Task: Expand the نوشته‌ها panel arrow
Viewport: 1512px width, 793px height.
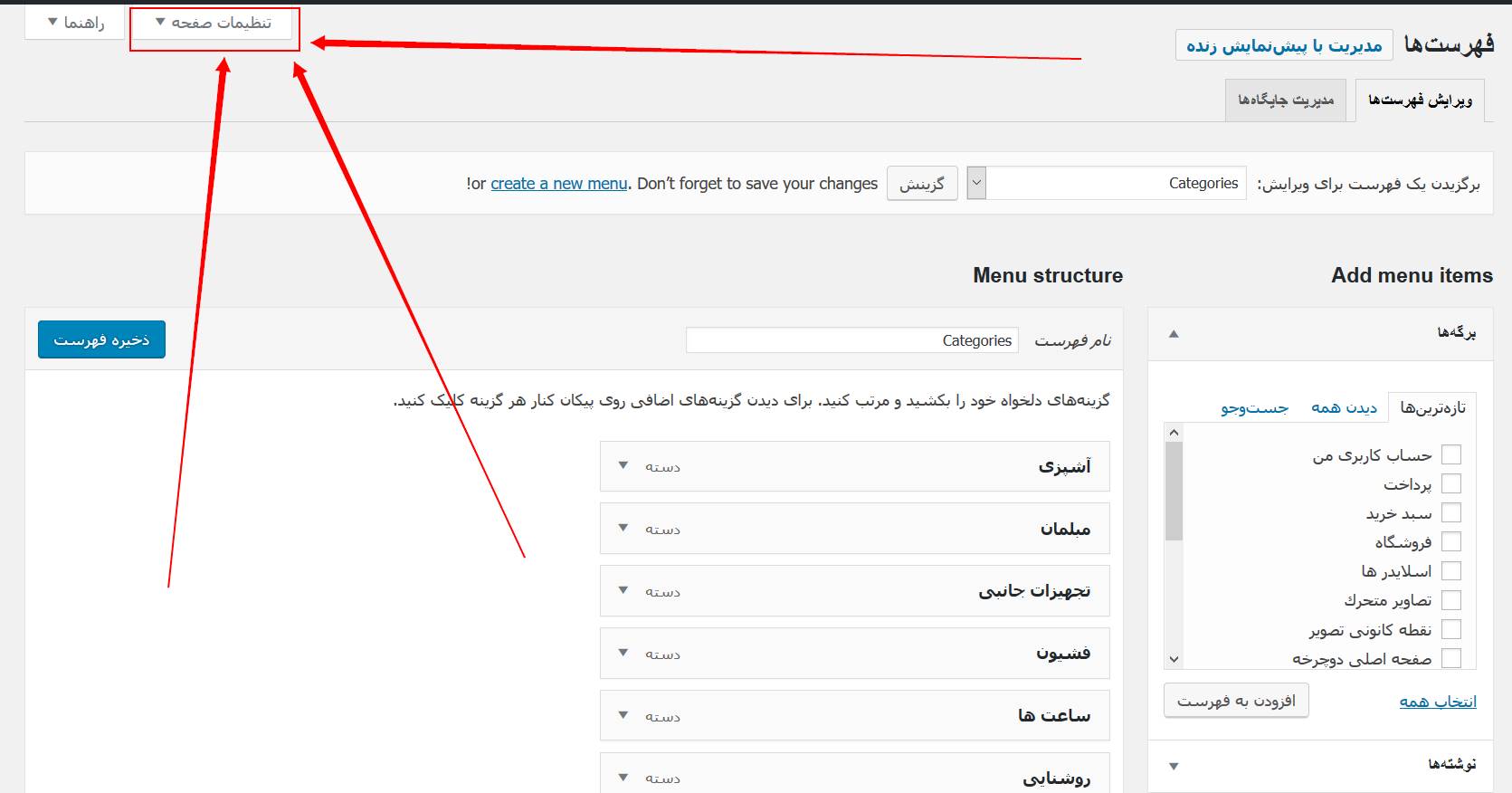Action: coord(1174,767)
